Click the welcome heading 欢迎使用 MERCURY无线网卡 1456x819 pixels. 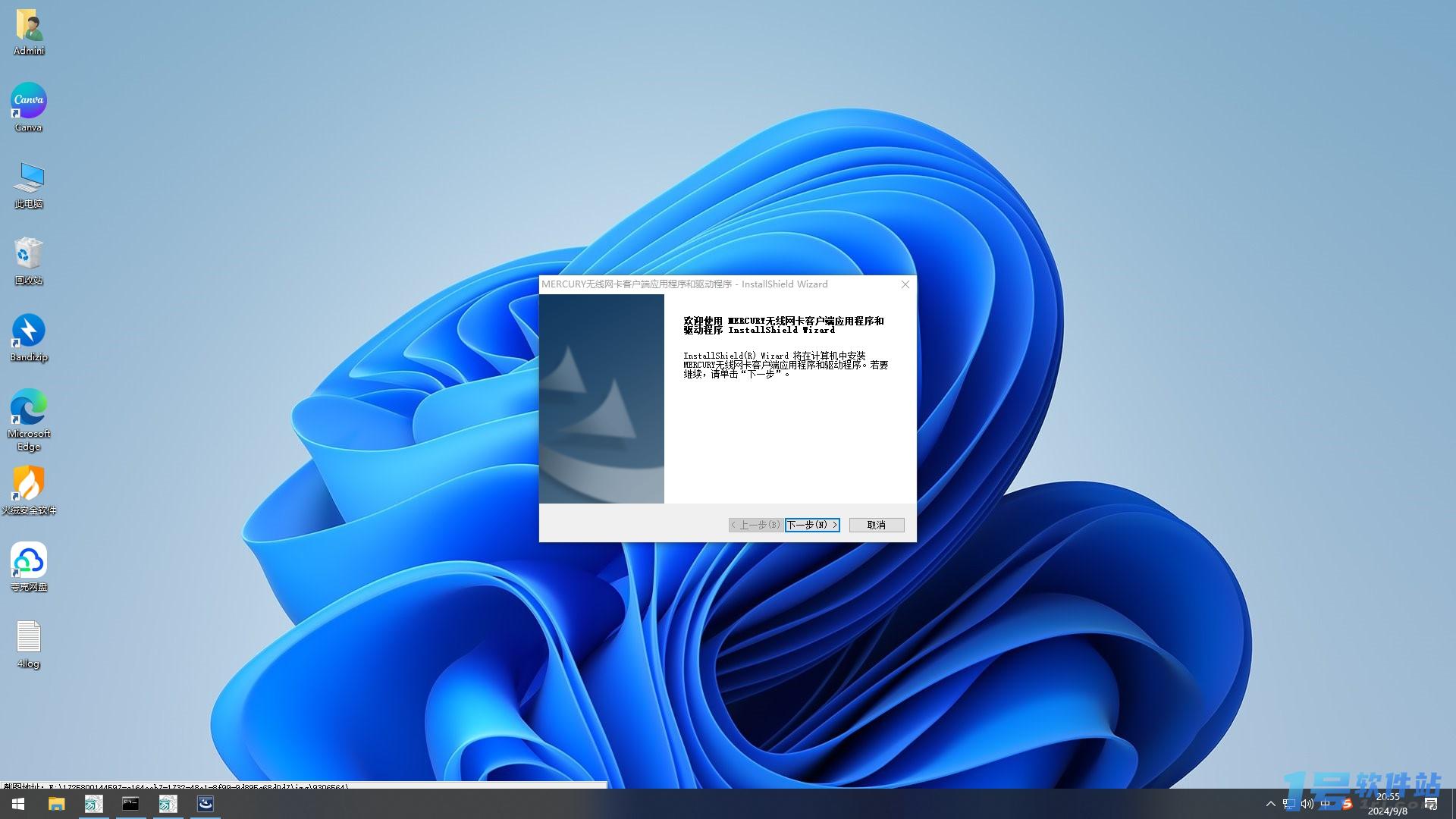point(783,325)
